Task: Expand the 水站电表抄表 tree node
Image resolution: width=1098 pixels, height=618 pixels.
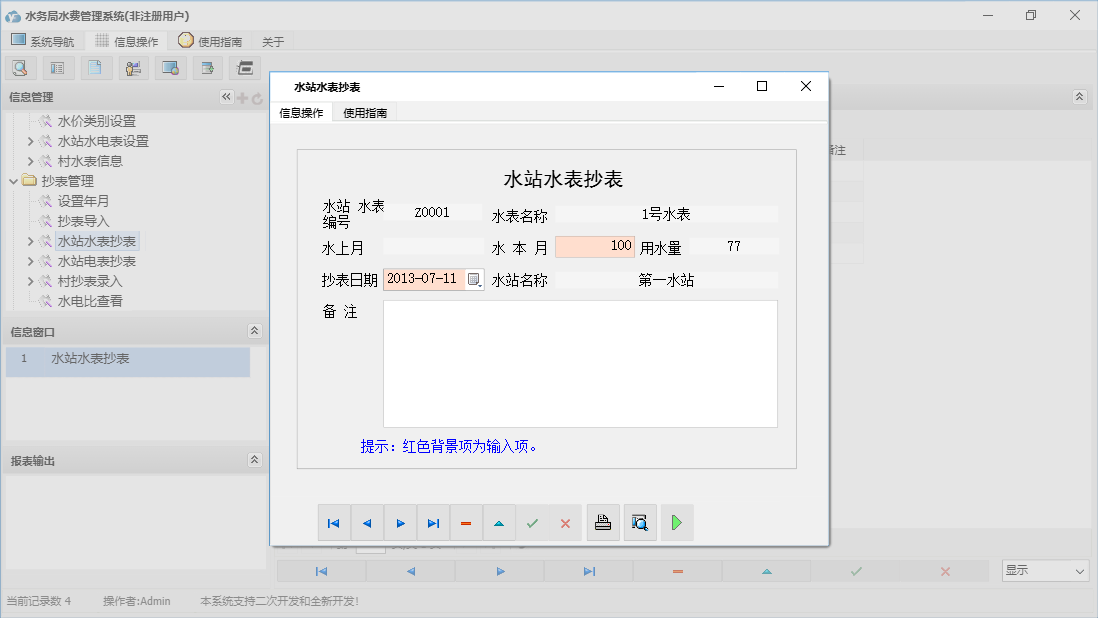Action: pos(33,261)
